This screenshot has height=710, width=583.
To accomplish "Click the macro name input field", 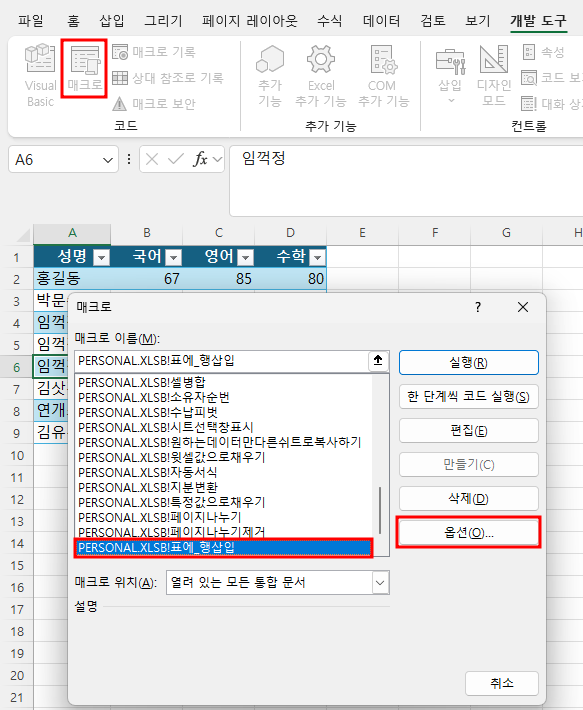I will tap(222, 361).
